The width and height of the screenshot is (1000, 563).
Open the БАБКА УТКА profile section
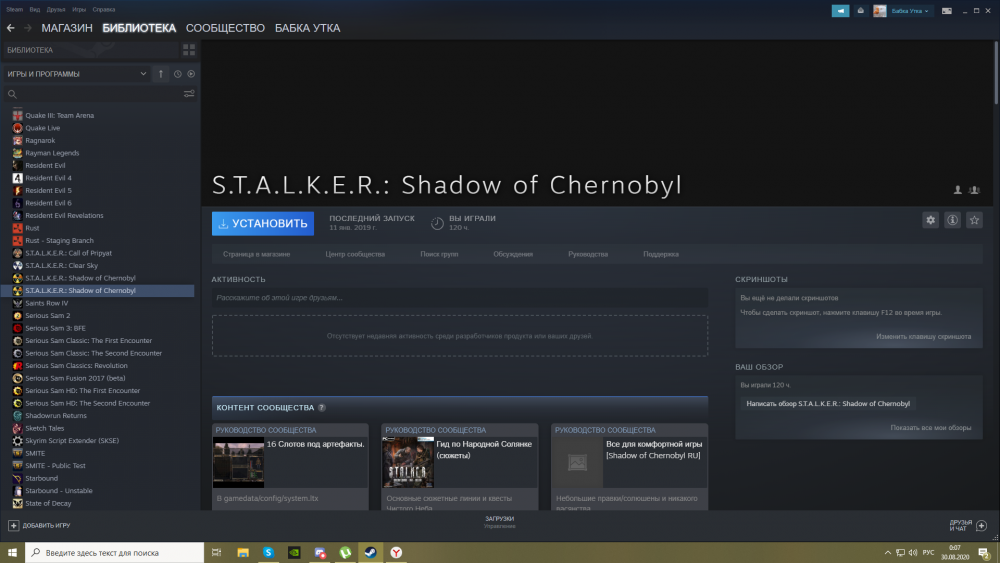coord(307,28)
